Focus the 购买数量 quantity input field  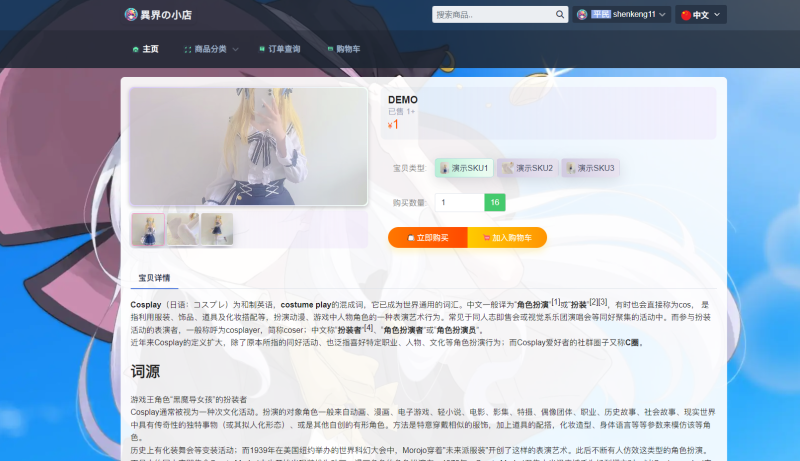(460, 202)
